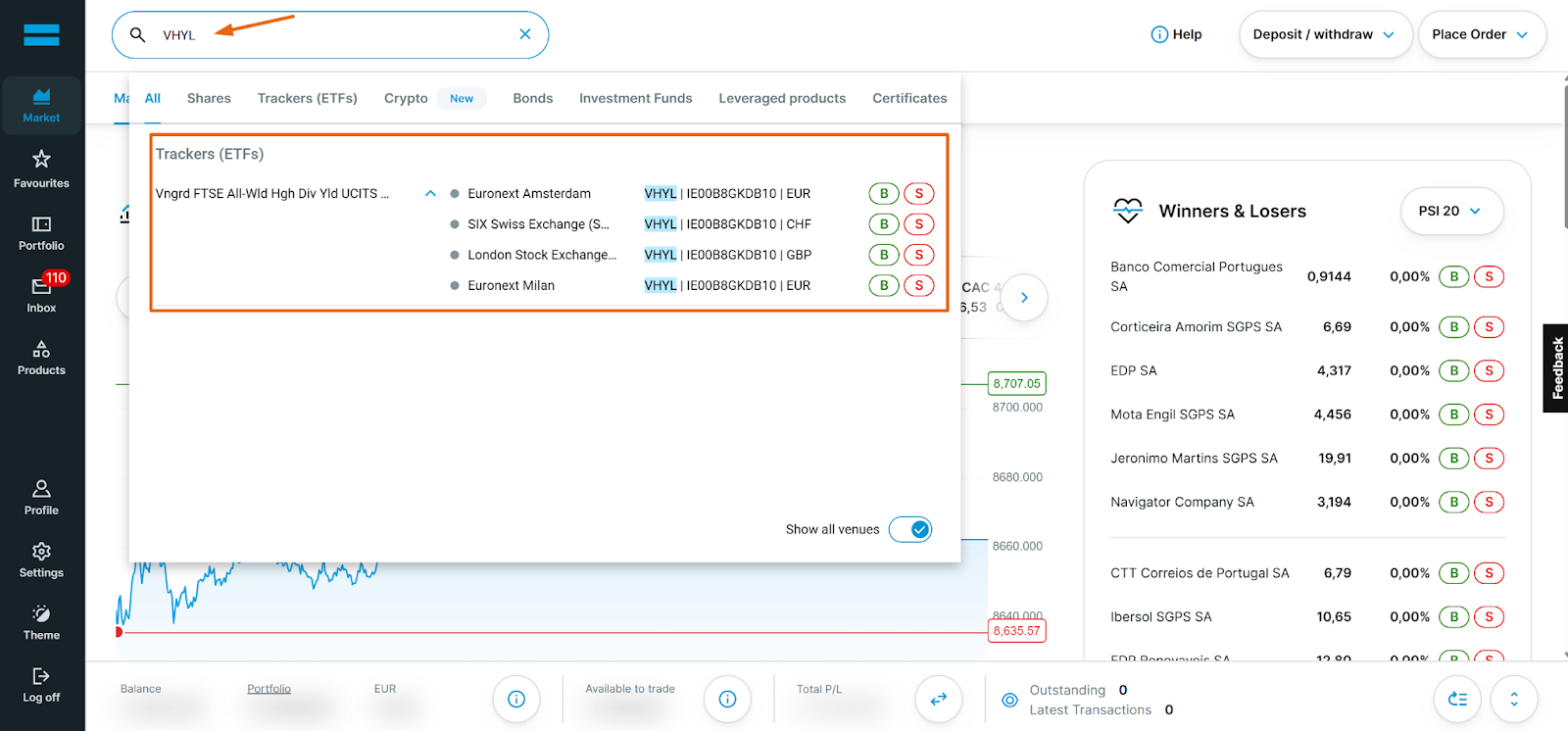Open Jeronimo Martins SGPS SA row
1568x731 pixels.
1307,459
